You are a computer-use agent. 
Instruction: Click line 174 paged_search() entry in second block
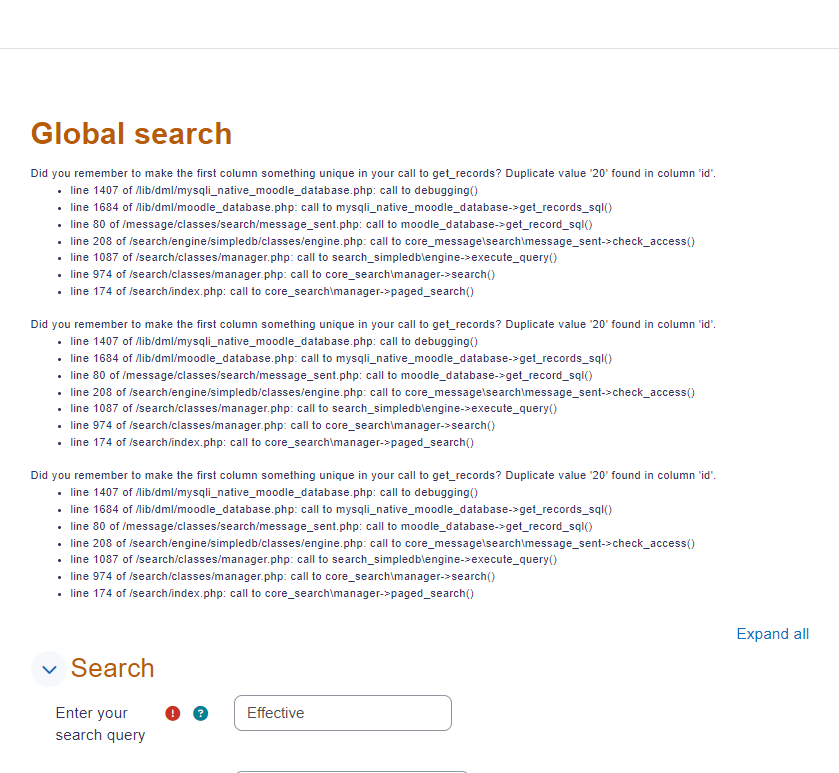272,442
